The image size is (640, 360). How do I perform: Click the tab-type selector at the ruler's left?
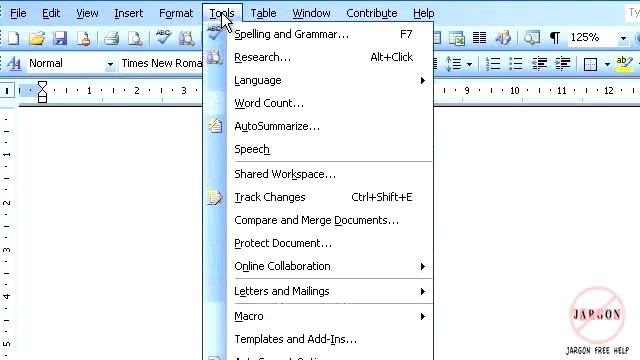pos(7,91)
